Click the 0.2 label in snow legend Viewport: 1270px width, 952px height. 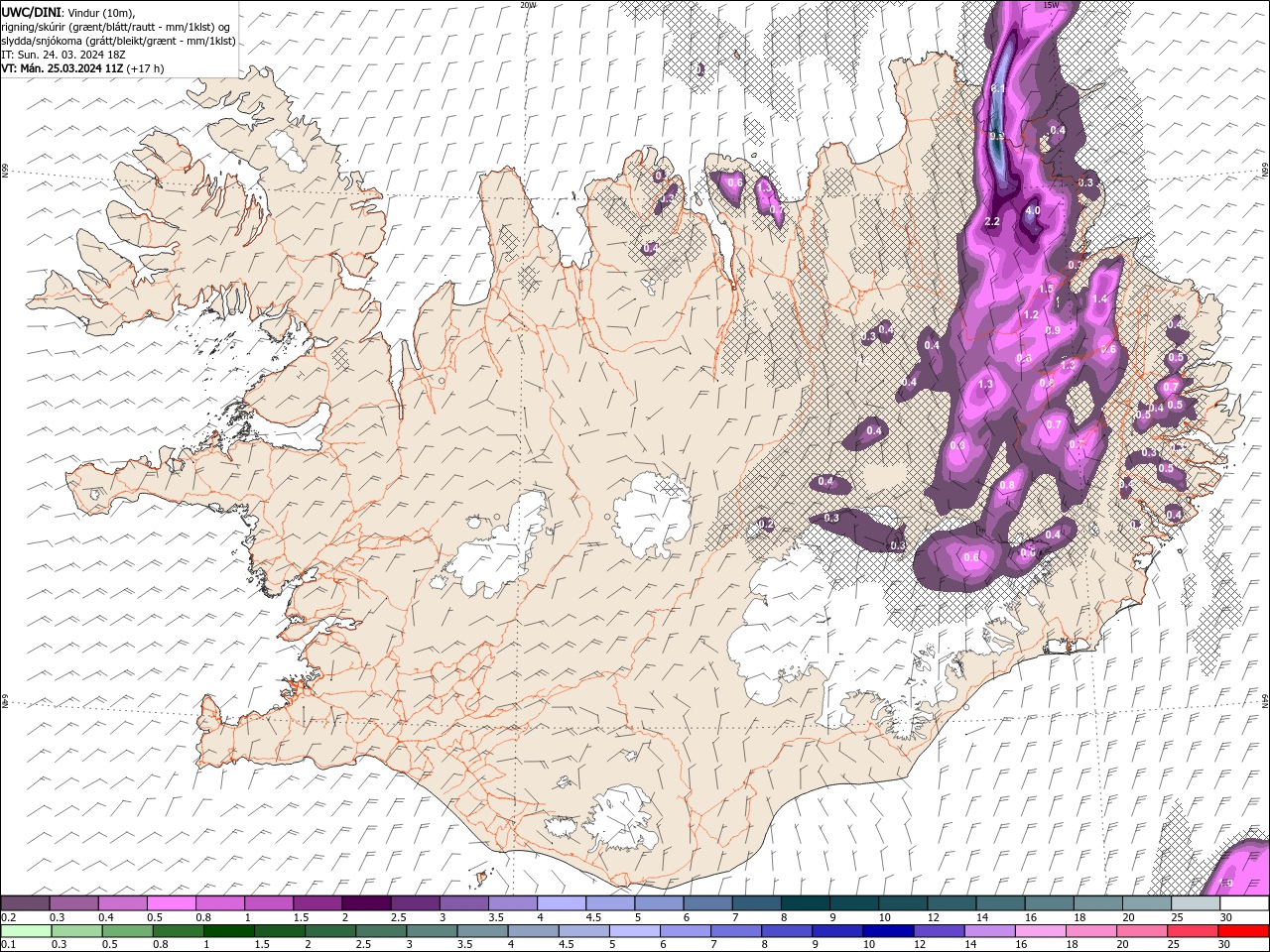(8, 917)
